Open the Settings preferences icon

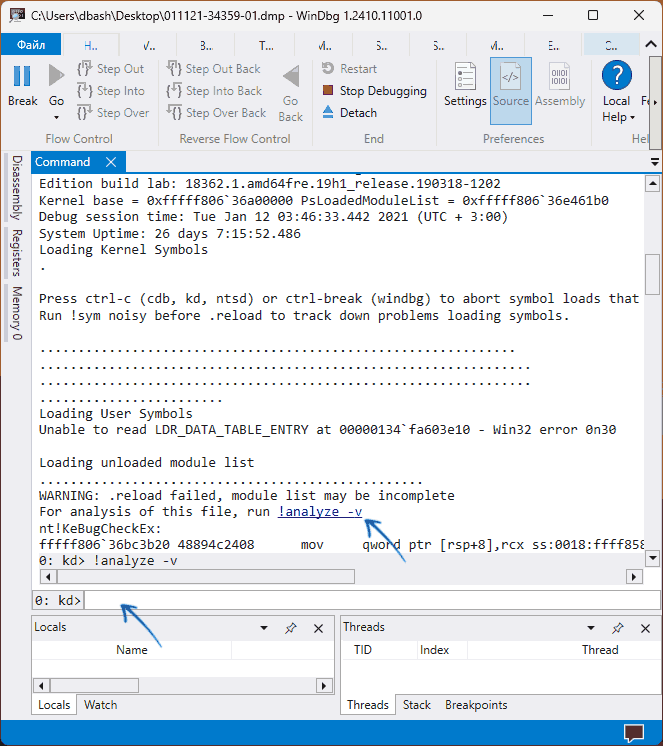pyautogui.click(x=465, y=76)
